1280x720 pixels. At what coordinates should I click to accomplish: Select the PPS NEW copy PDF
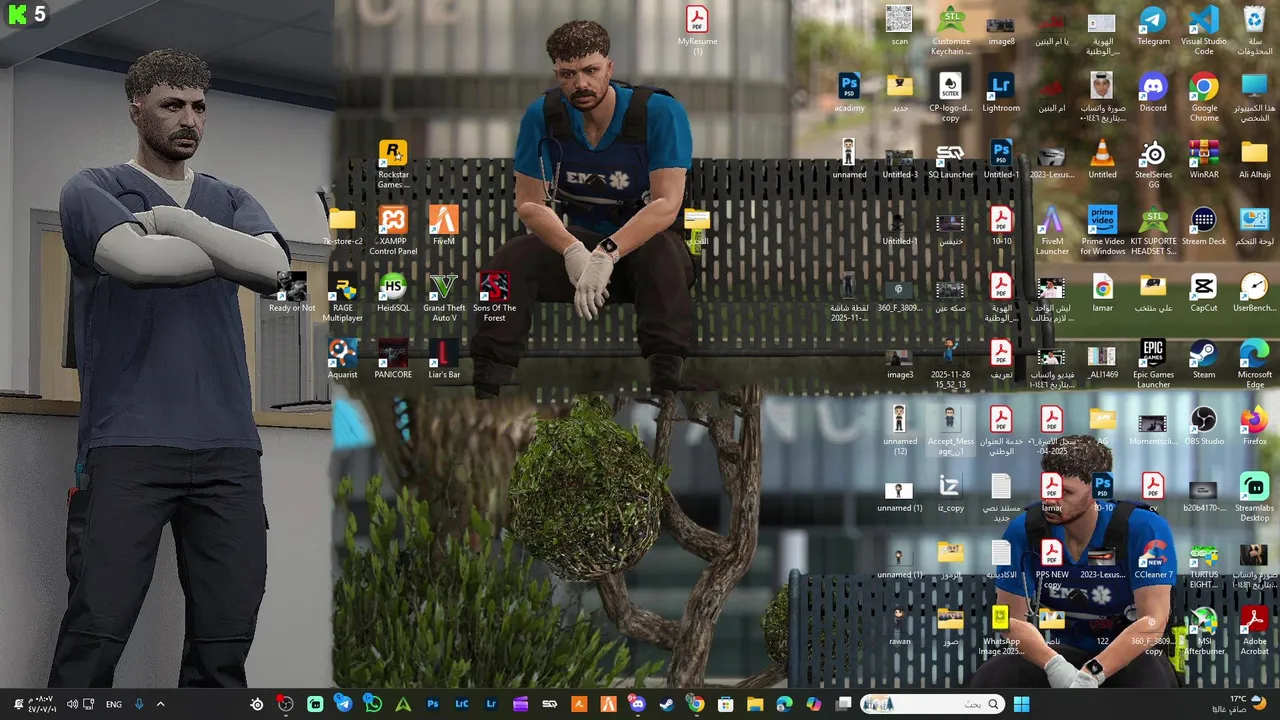[x=1052, y=565]
